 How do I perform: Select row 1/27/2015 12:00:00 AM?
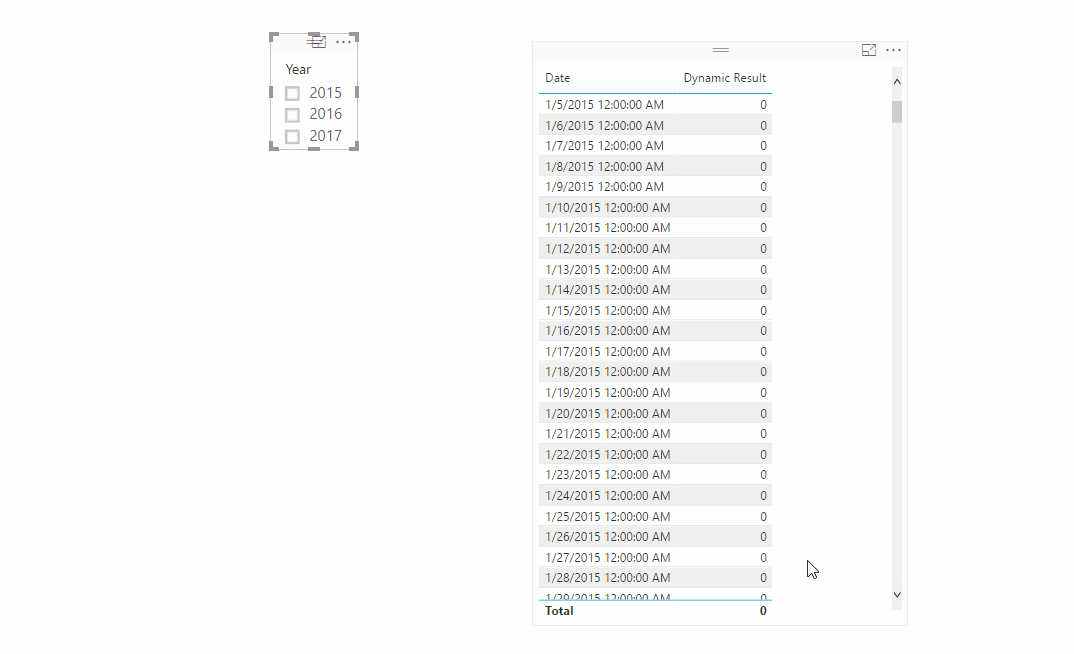(655, 557)
